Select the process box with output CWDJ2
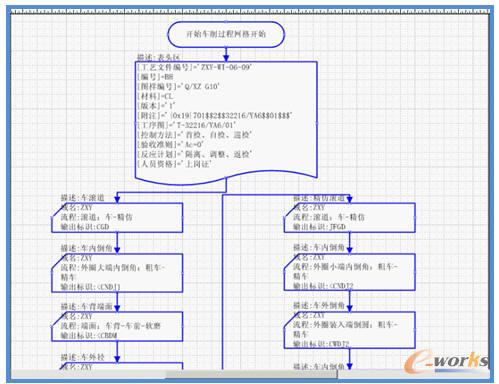The image size is (499, 384). (x=349, y=330)
